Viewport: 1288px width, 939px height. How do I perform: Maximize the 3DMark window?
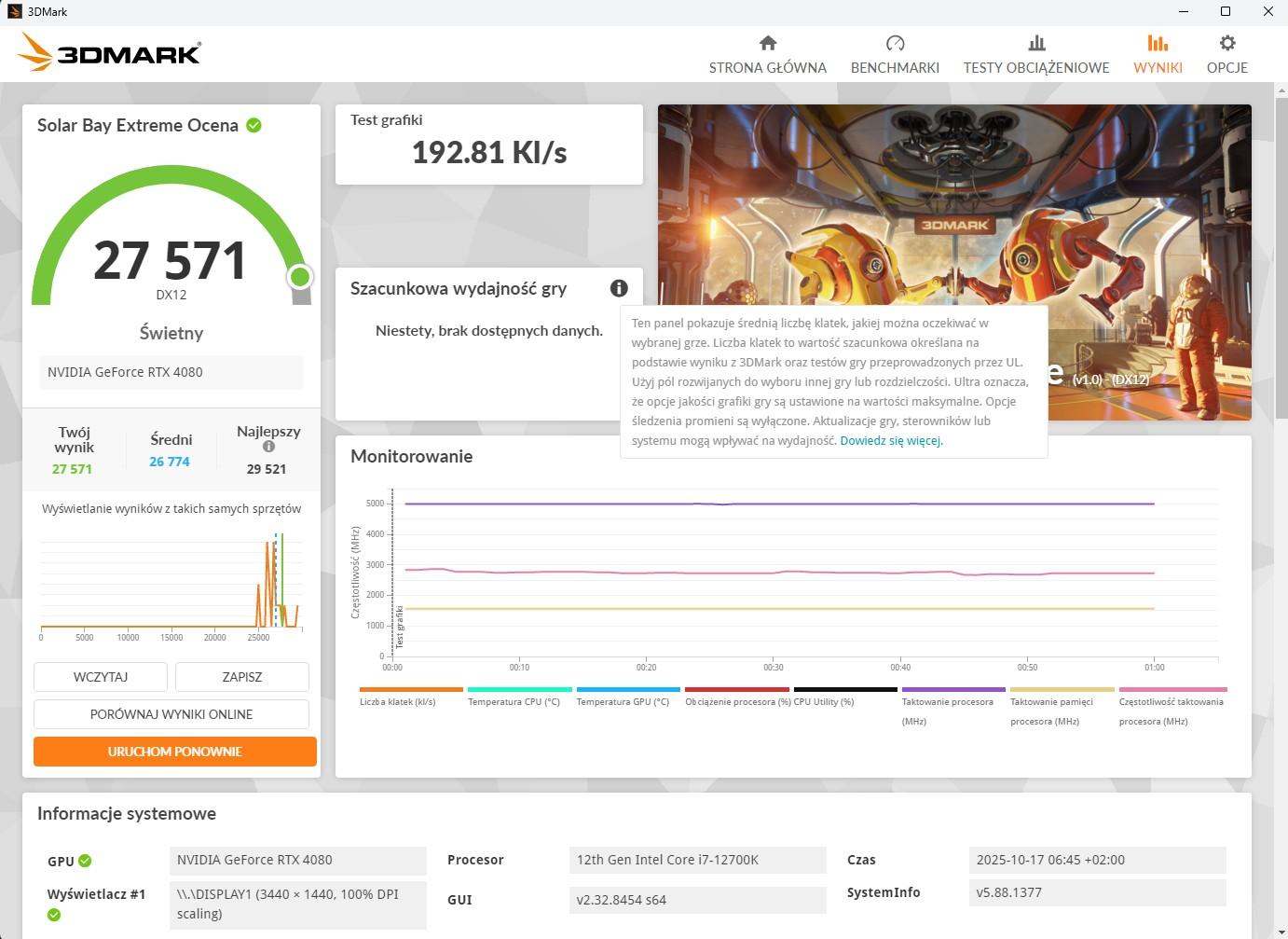1226,12
